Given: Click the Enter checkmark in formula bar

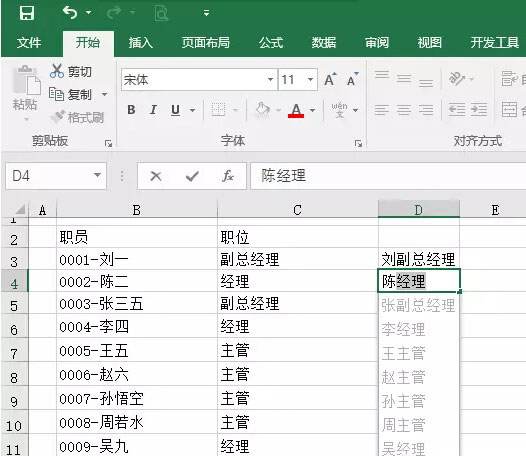Looking at the screenshot, I should pos(192,176).
